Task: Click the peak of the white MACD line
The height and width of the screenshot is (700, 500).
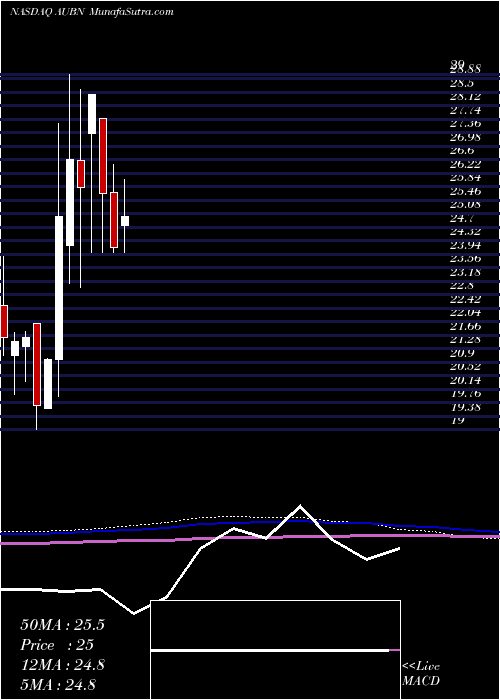Action: [x=300, y=506]
